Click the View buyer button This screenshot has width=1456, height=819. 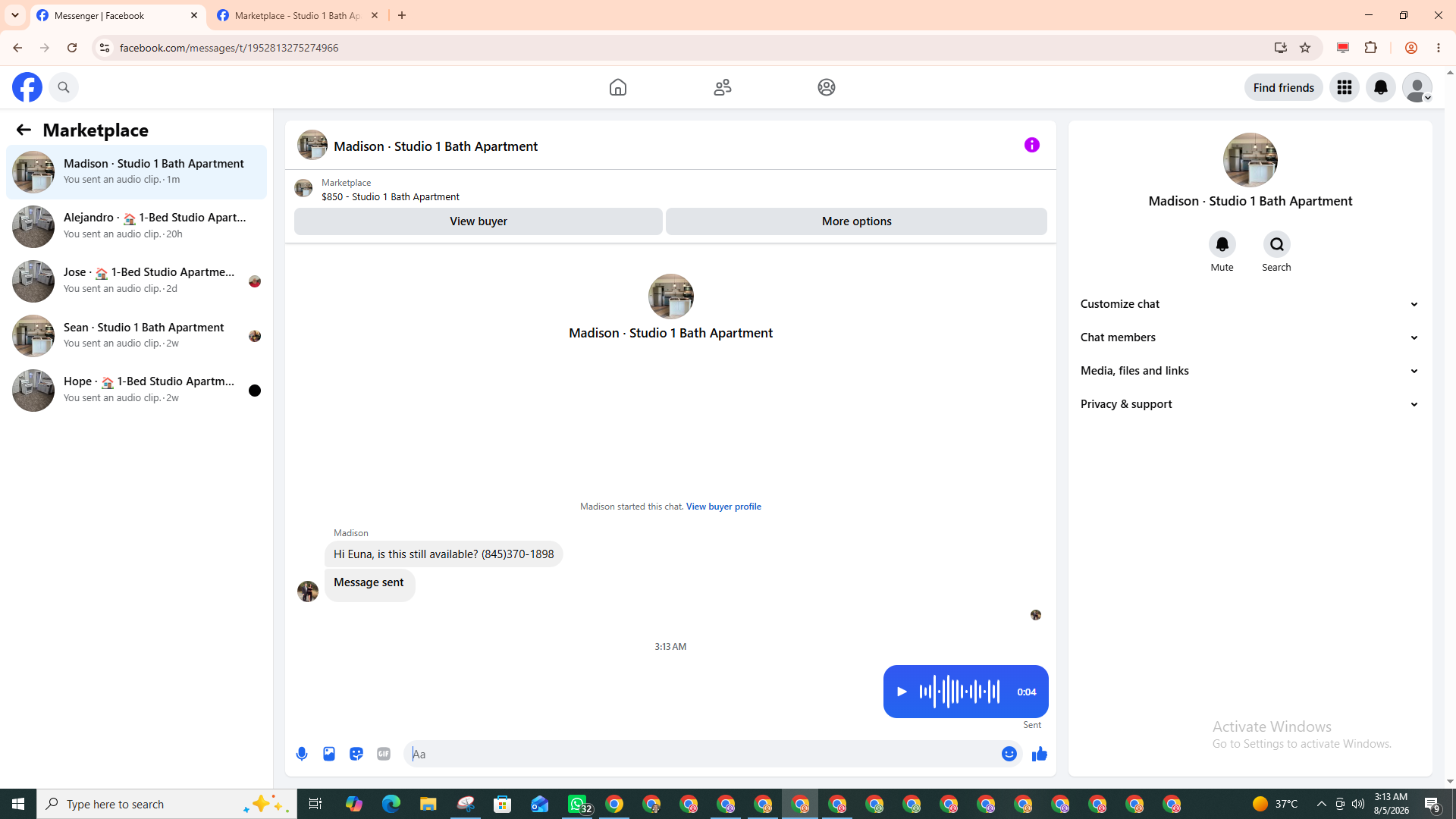[x=479, y=221]
